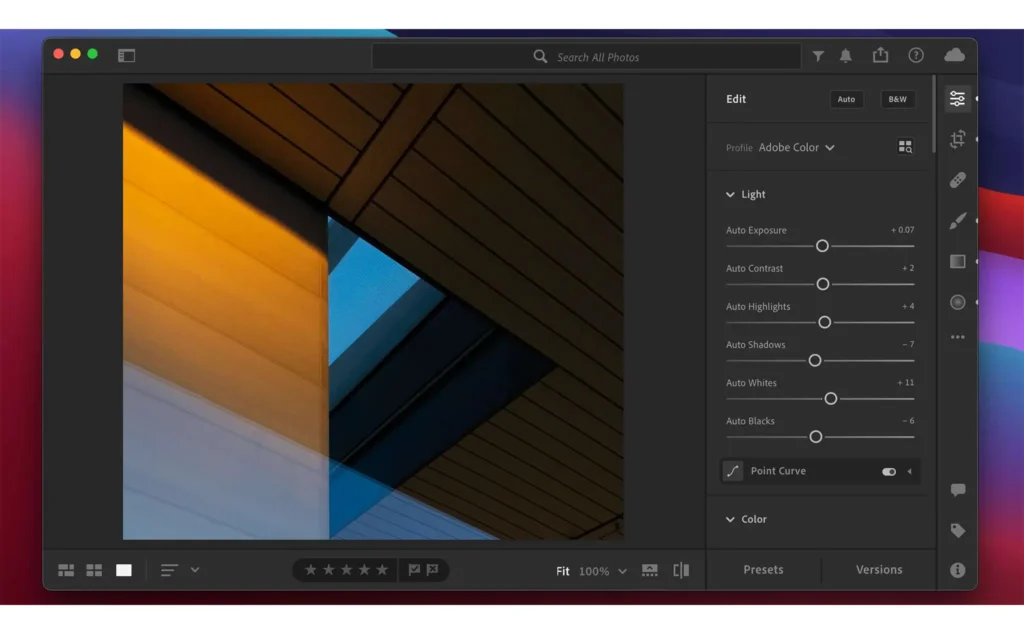
Task: Open the notifications bell
Action: [x=846, y=56]
